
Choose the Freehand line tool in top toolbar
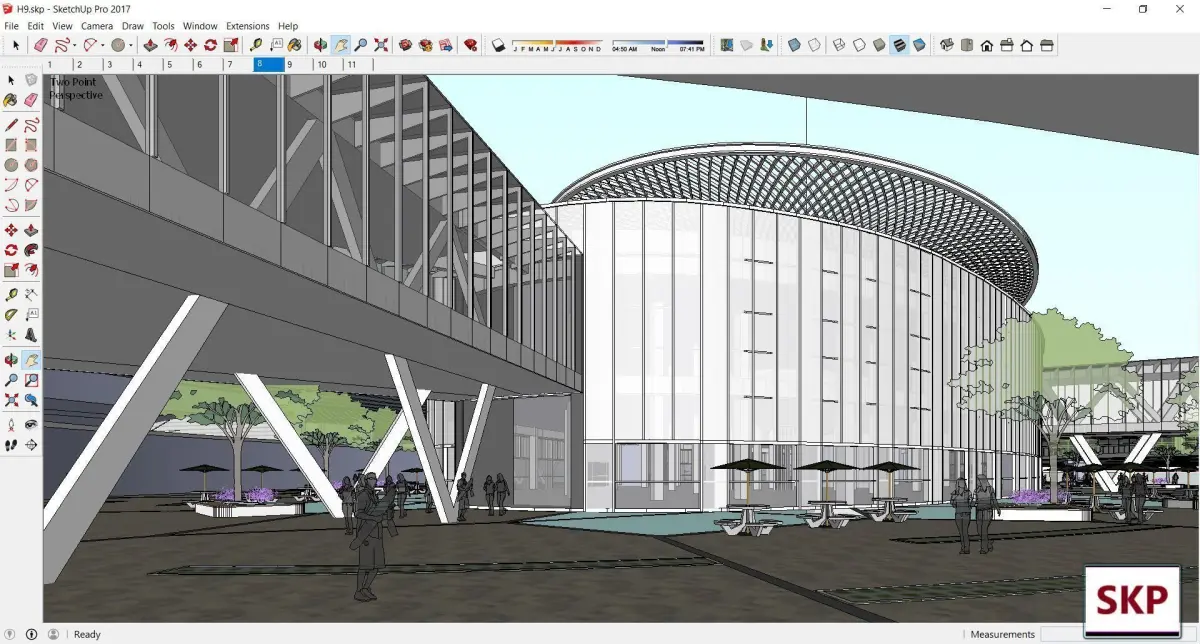[62, 45]
